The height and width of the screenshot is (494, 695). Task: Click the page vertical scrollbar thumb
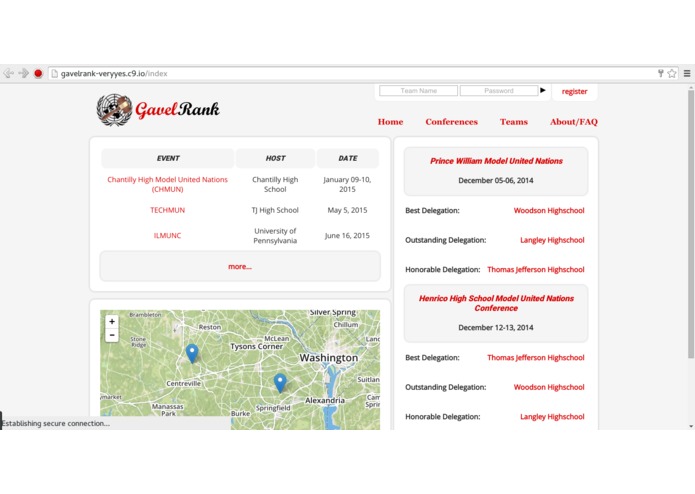[x=691, y=224]
